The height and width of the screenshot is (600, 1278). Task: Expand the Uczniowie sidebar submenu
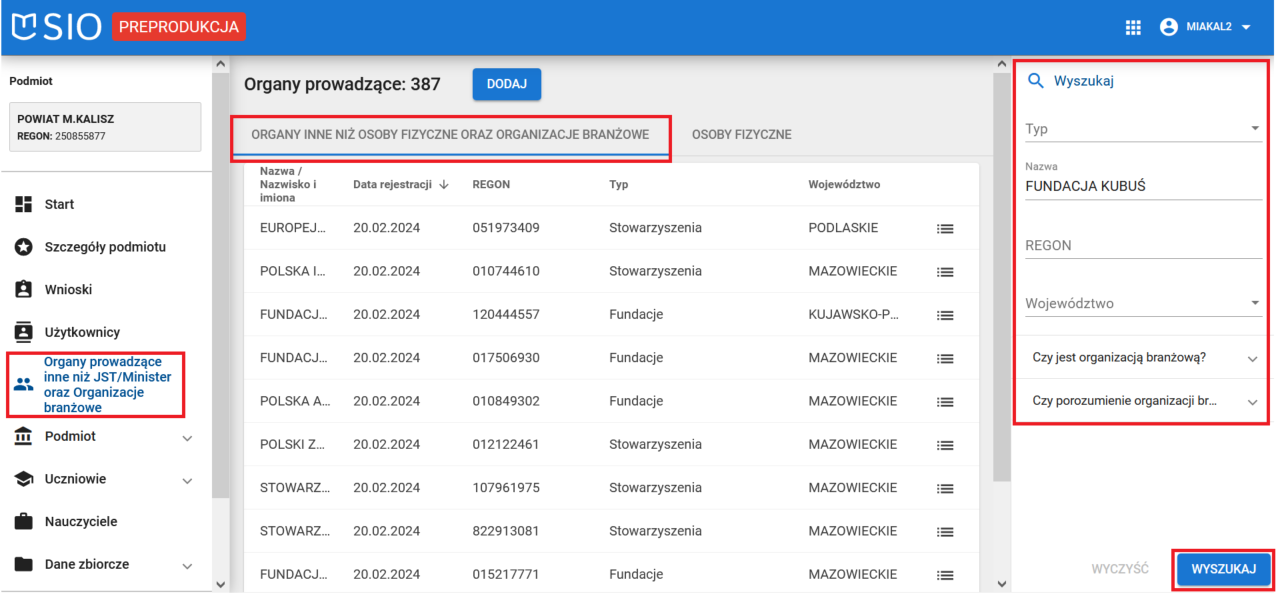187,480
